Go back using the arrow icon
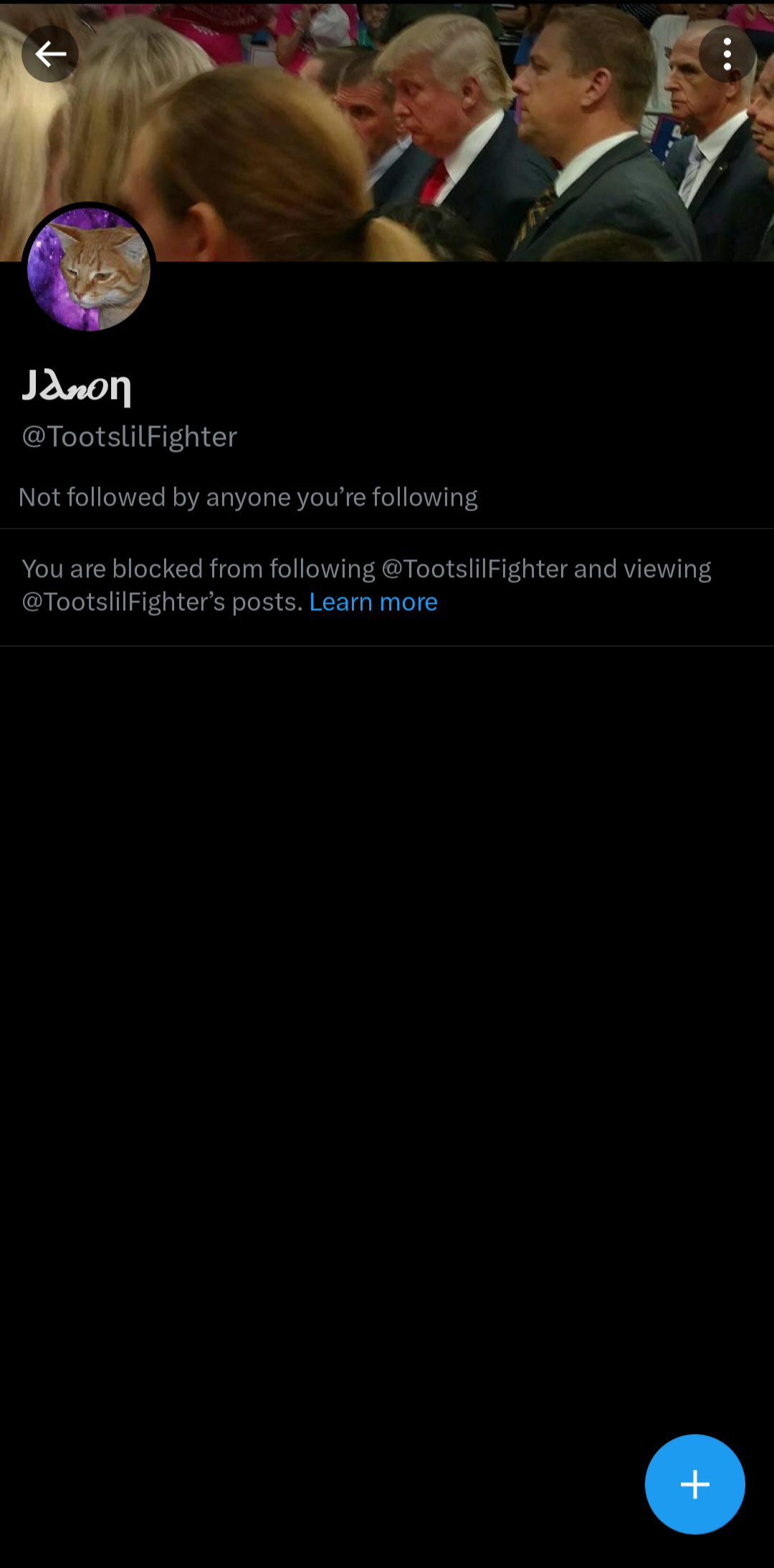 click(x=49, y=54)
